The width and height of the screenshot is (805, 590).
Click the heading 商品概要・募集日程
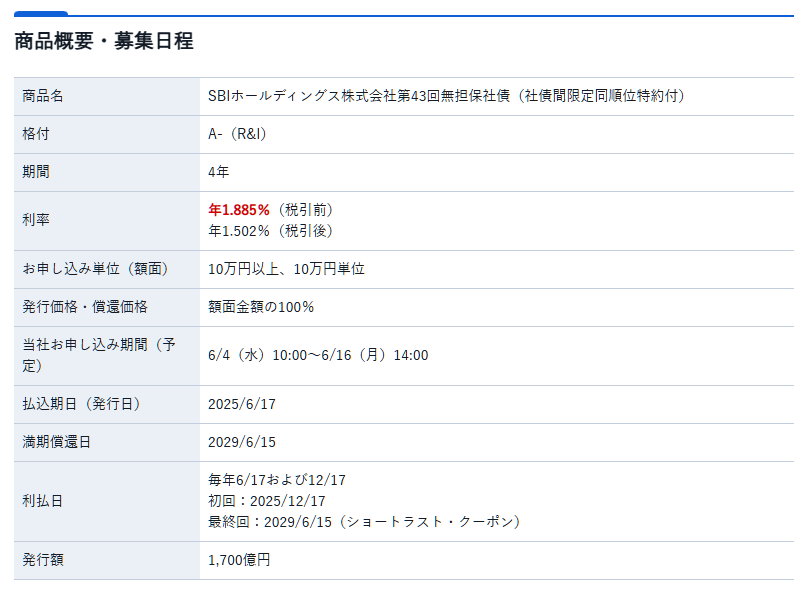[x=104, y=41]
